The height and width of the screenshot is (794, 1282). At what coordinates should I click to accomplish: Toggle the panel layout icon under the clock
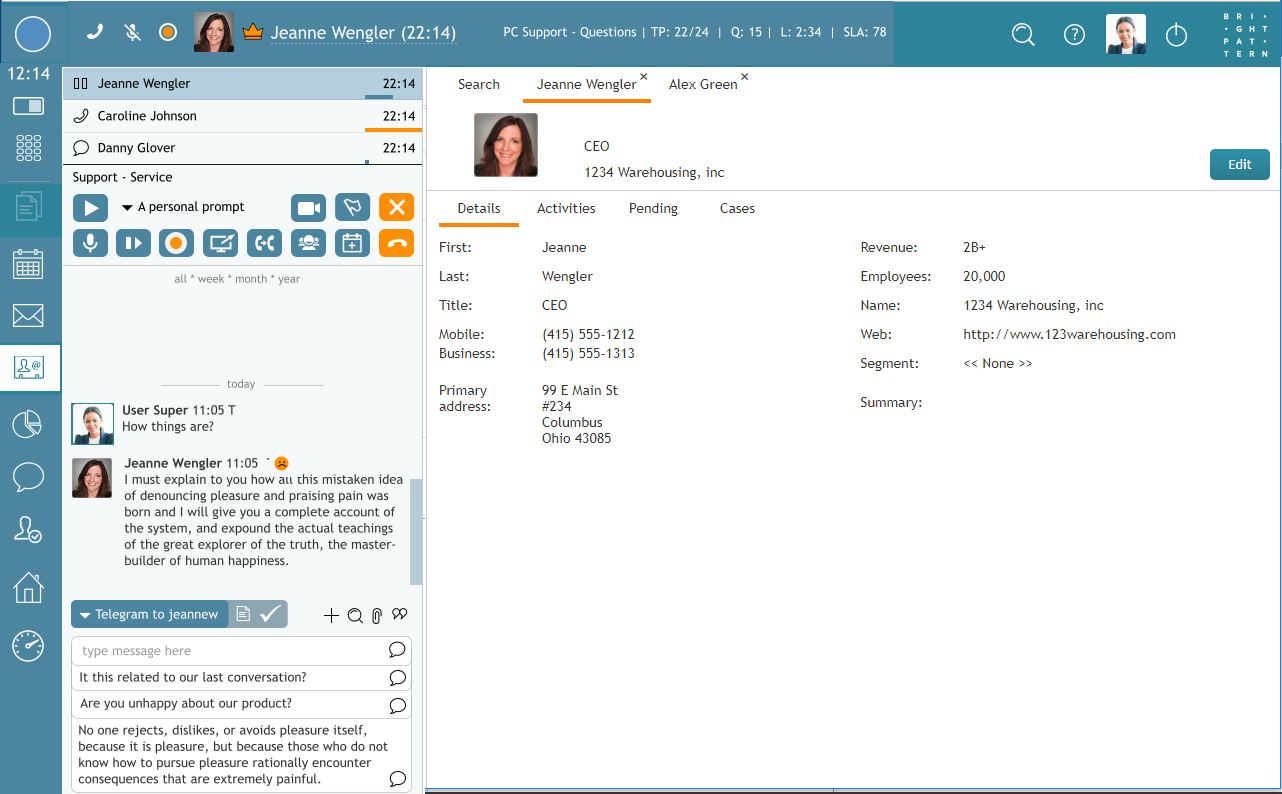28,105
